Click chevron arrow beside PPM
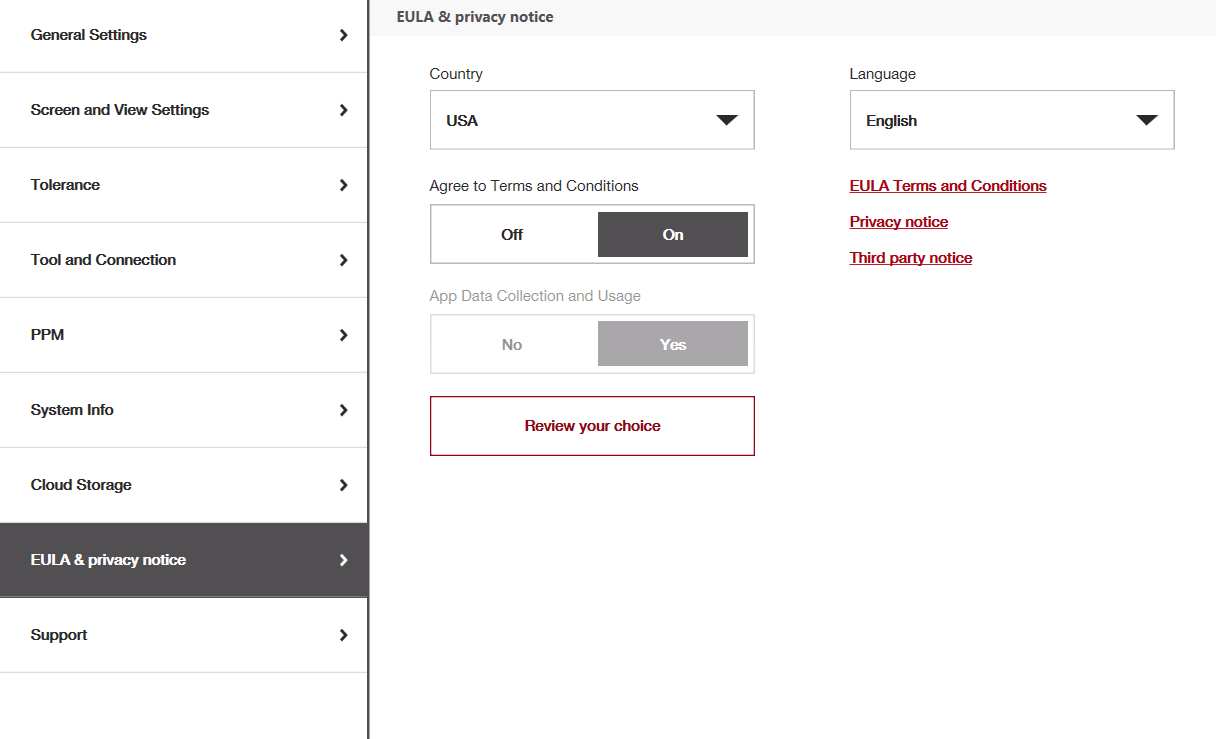This screenshot has width=1216, height=739. point(344,335)
